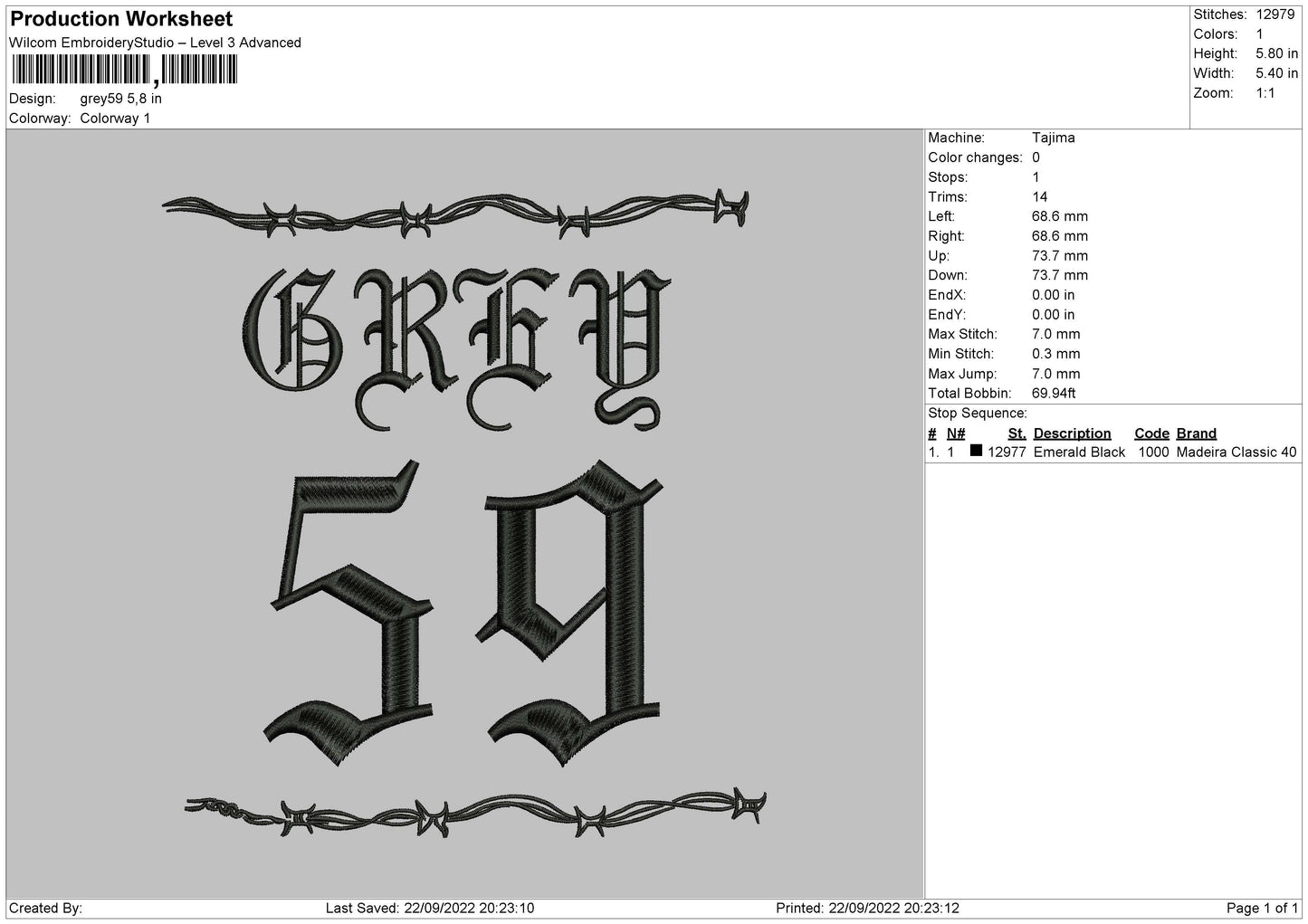Click the 'Stops:' label

coord(948,177)
